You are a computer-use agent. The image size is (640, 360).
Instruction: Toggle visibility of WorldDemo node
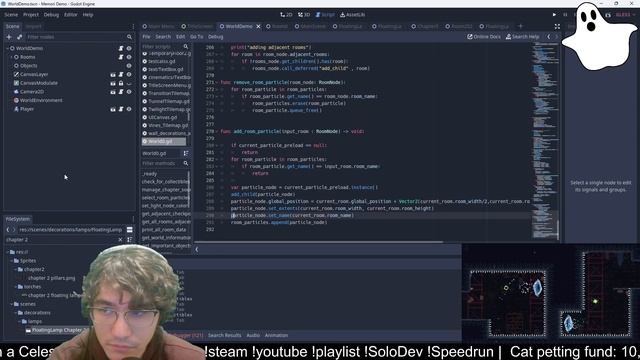click(129, 48)
